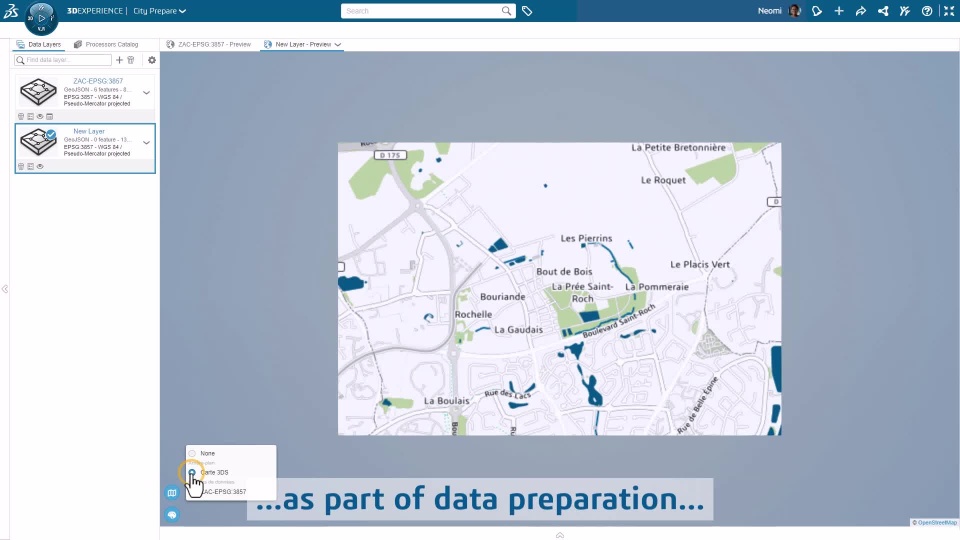
Task: Expand the New Layer chevron
Action: pos(146,143)
